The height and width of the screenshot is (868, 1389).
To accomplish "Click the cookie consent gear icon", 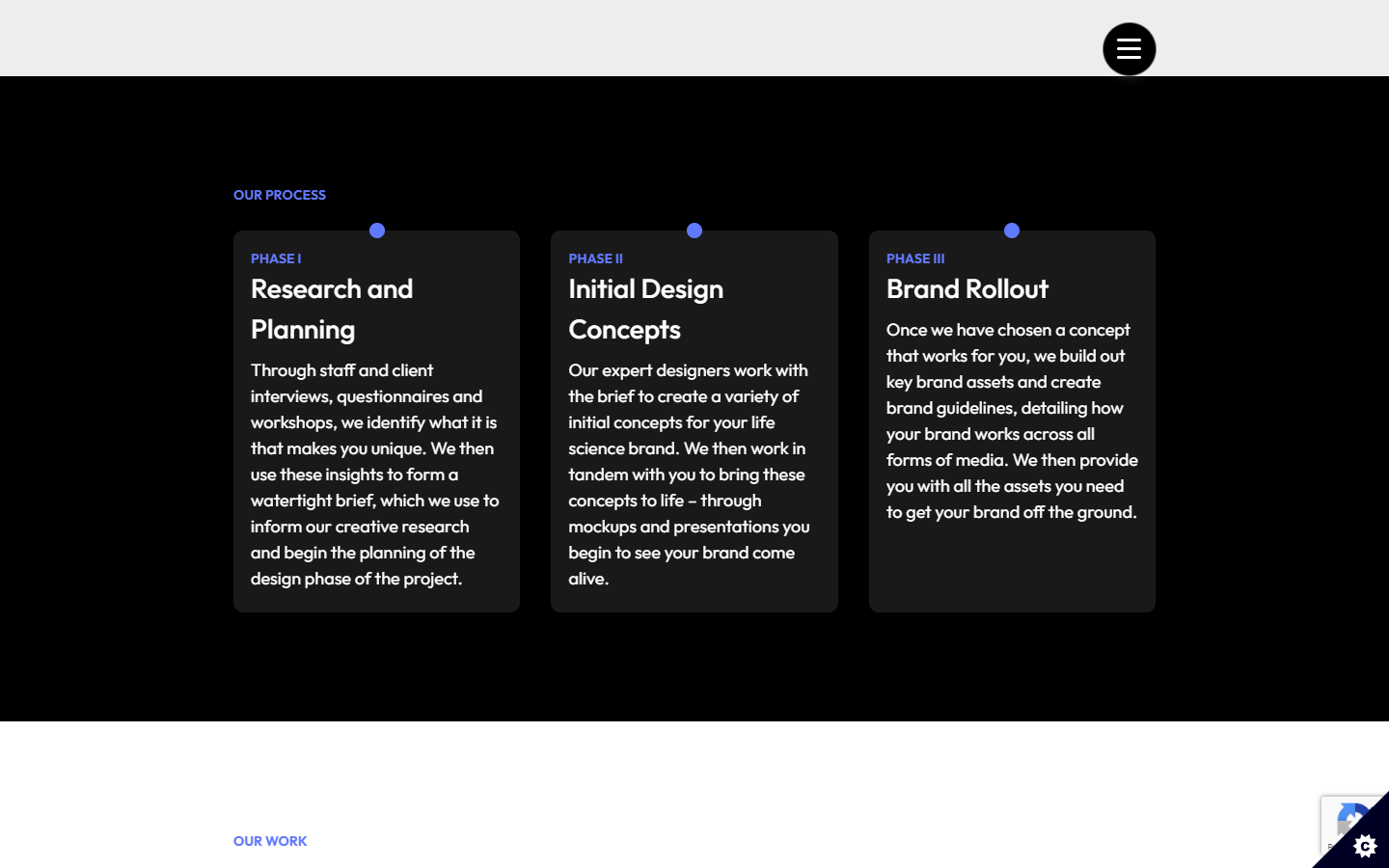I will [1365, 847].
